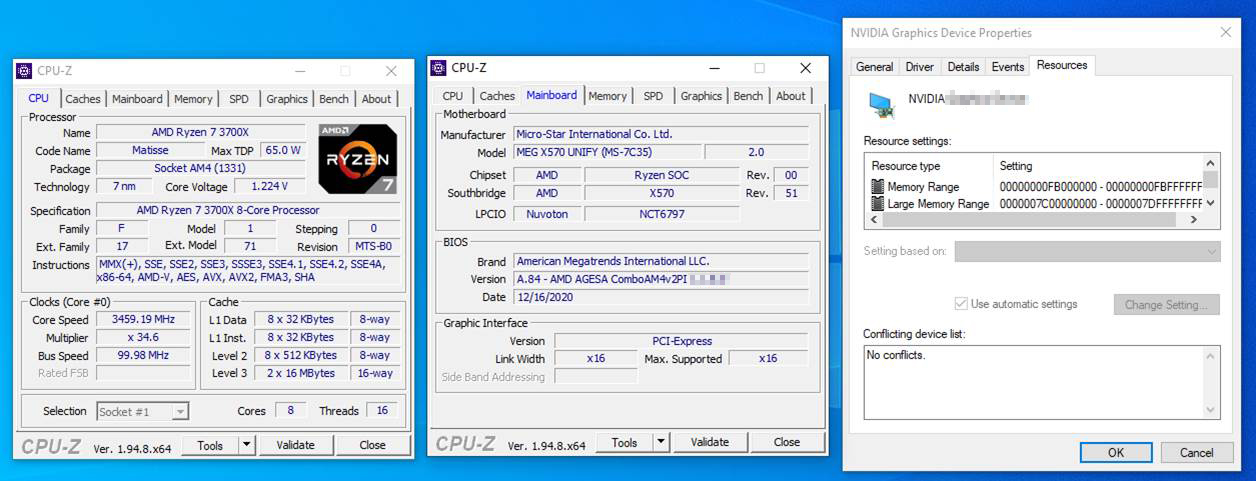This screenshot has height=481, width=1256.
Task: Open the SPD tab in Mainboard CPU-Z window
Action: (653, 96)
